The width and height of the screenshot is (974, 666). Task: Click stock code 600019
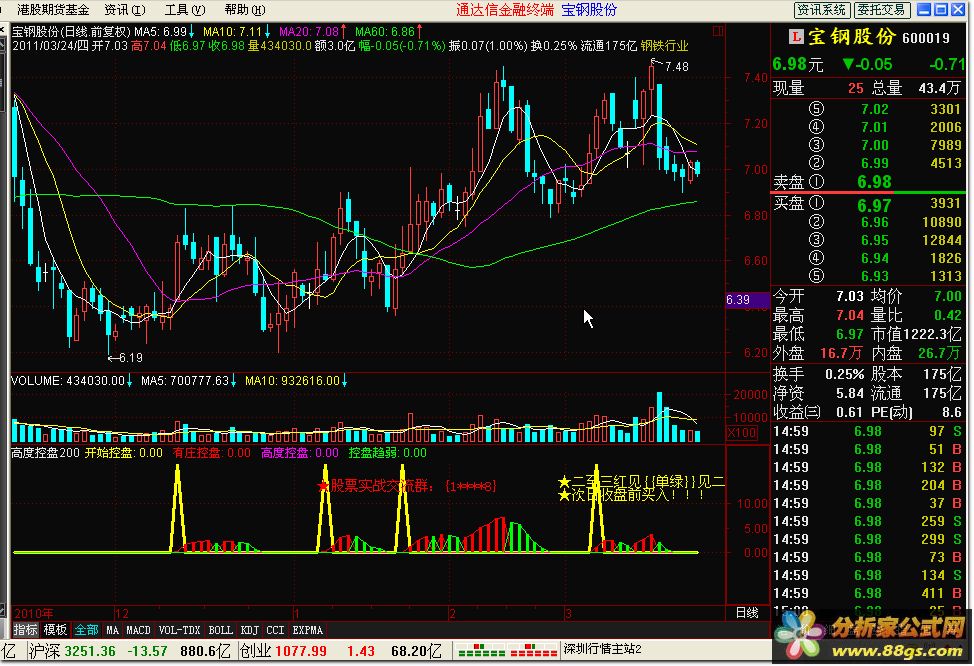(926, 38)
